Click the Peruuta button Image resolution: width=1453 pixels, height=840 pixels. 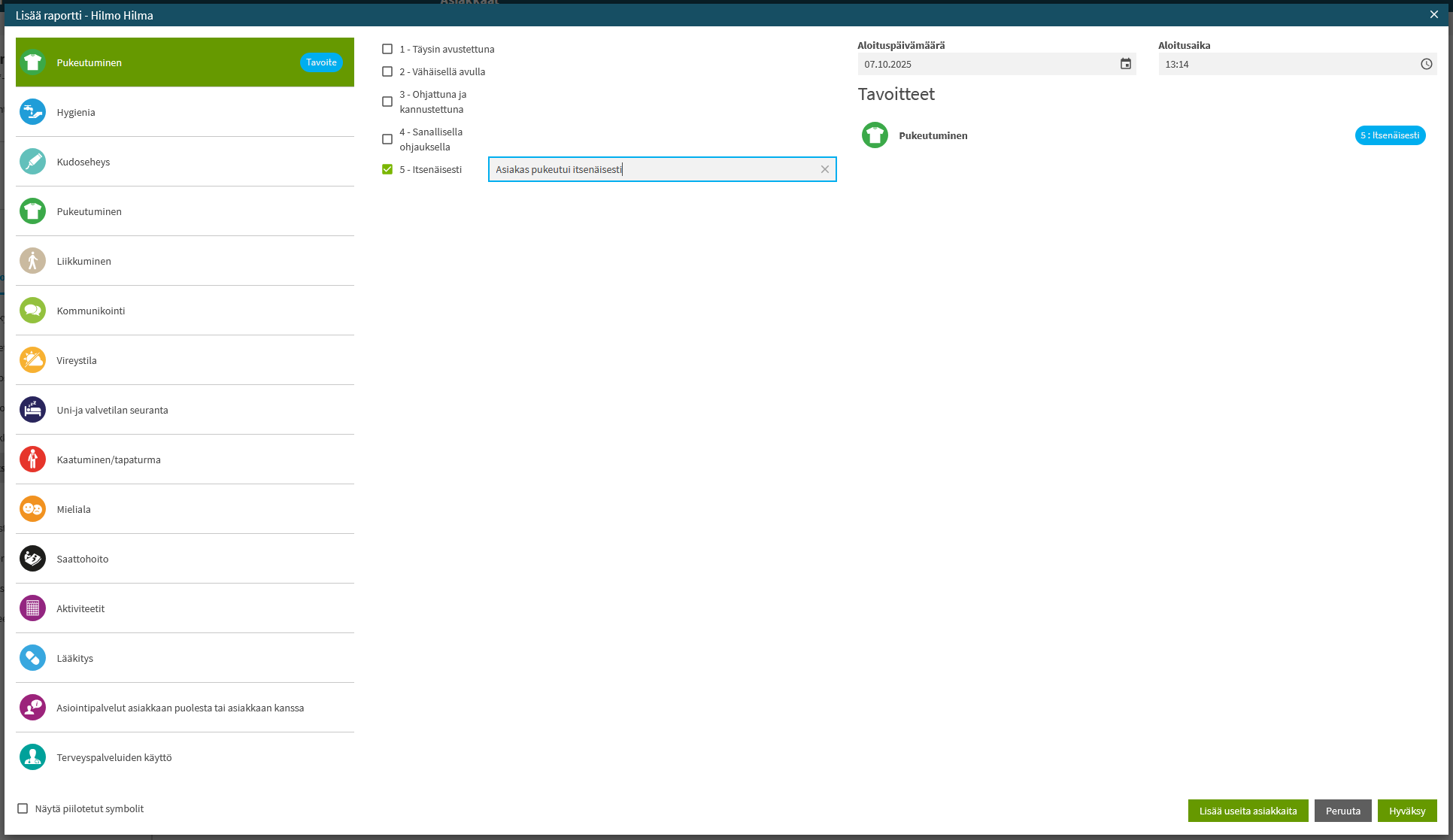point(1342,811)
